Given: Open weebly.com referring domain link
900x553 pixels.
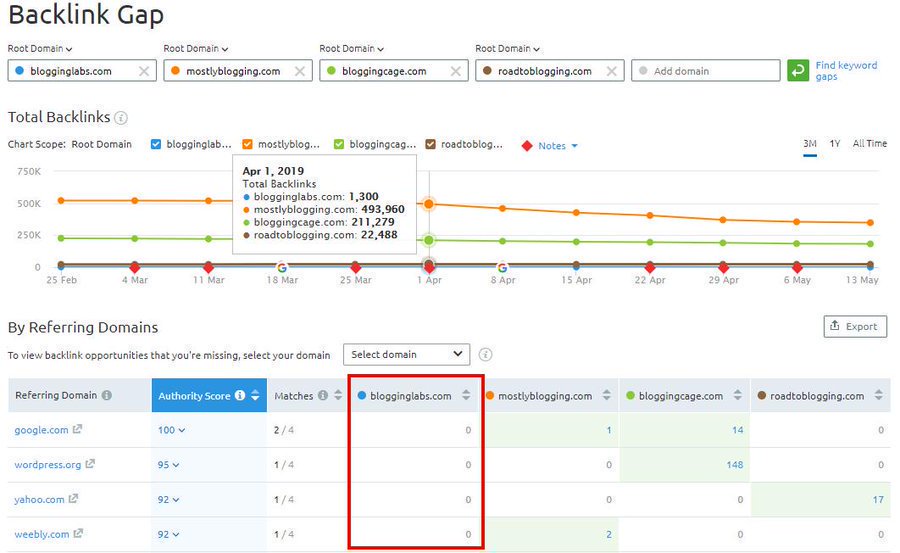Looking at the screenshot, I should [x=41, y=534].
